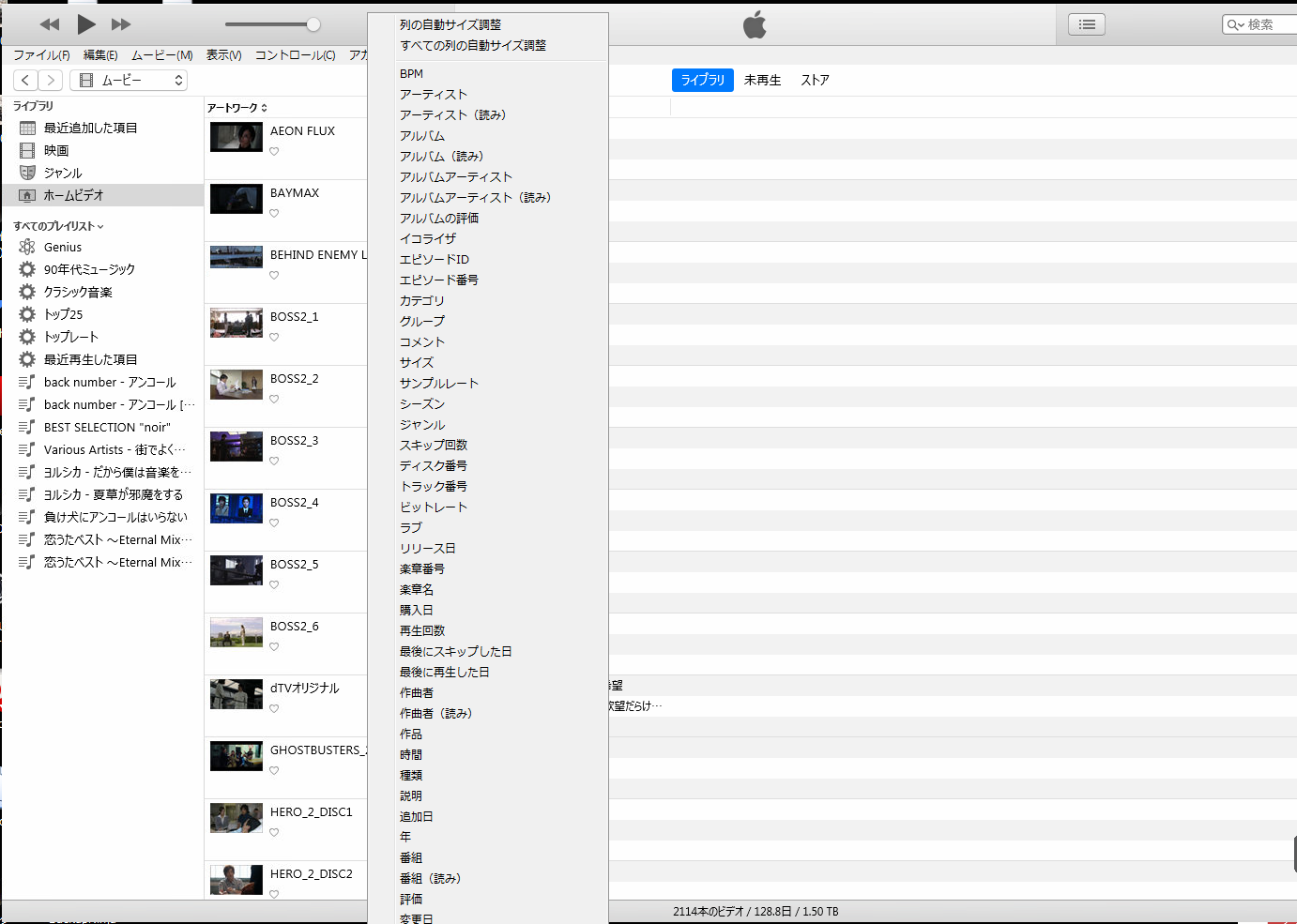
Task: Select ホームビデオ in the library sidebar
Action: 73,195
